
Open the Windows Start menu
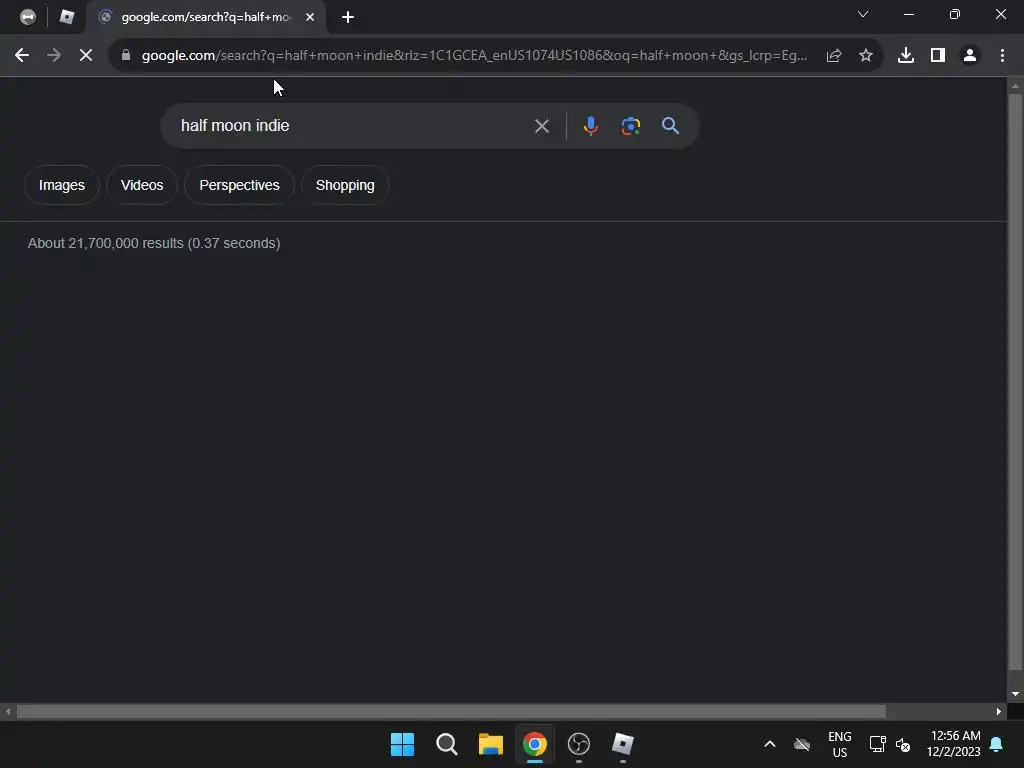pos(402,744)
